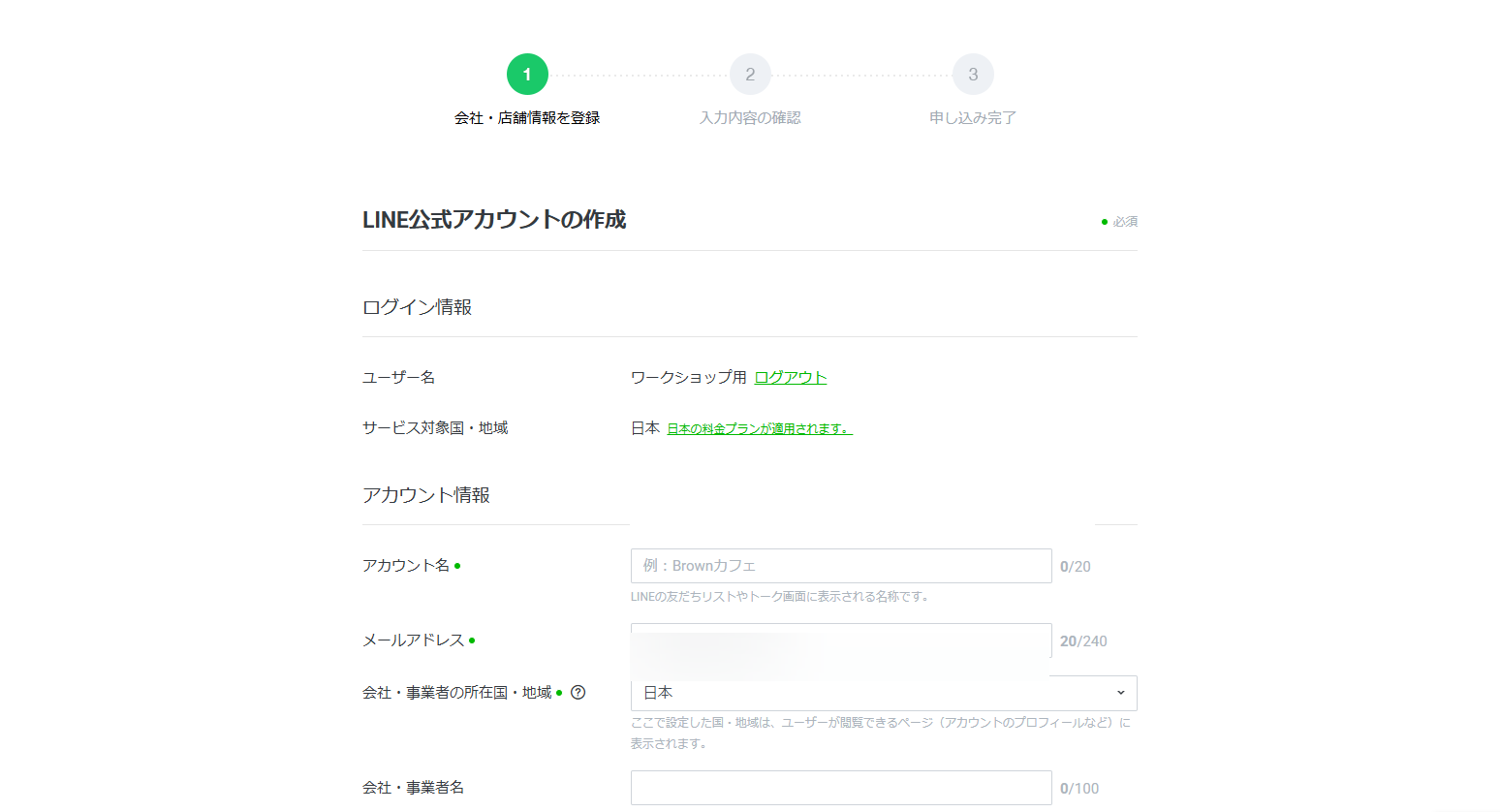This screenshot has height=812, width=1500.
Task: Select the 会社・店舗情報を登録 step label
Action: [527, 115]
